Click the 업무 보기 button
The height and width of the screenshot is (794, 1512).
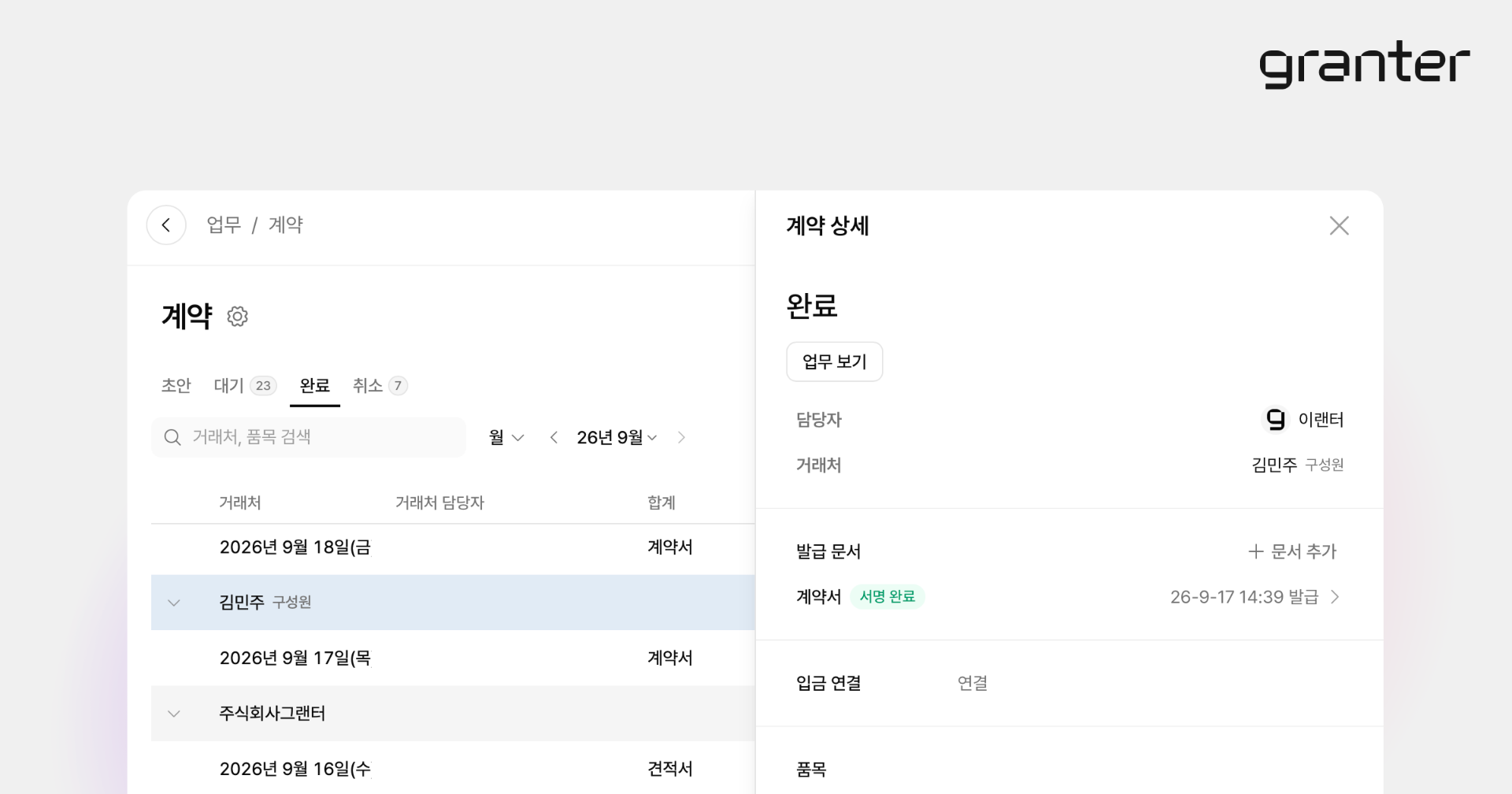tap(834, 362)
